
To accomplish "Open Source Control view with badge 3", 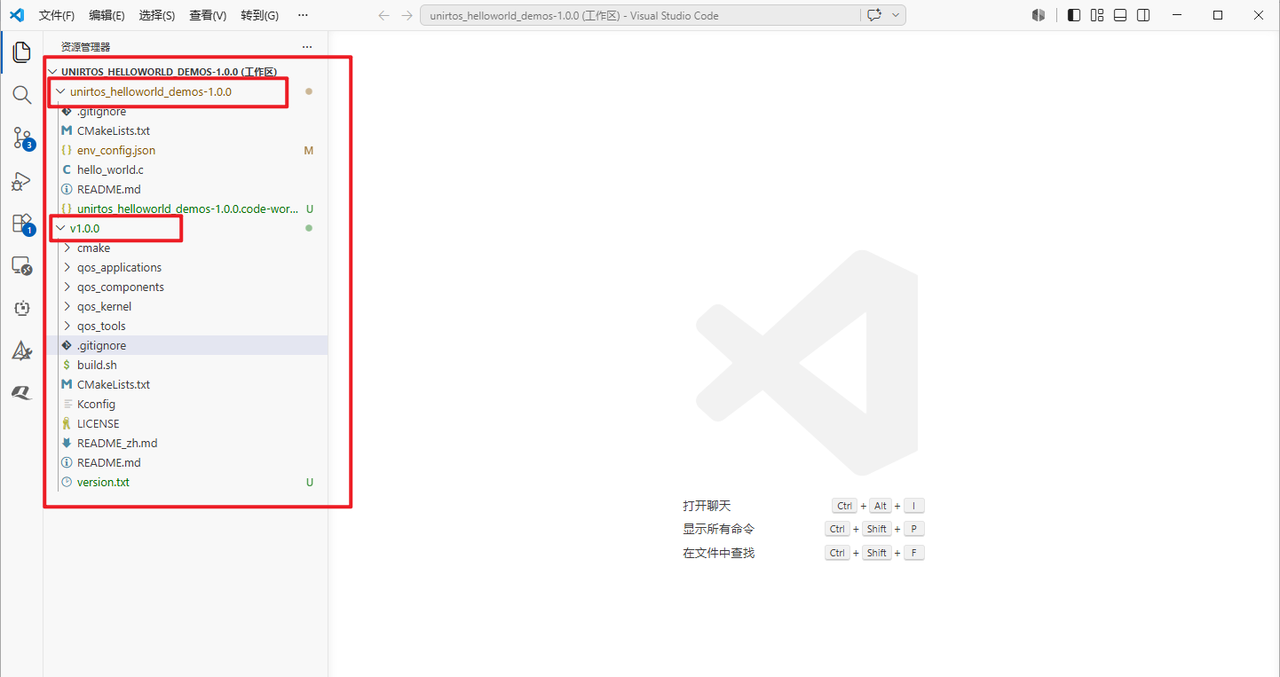I will point(22,138).
